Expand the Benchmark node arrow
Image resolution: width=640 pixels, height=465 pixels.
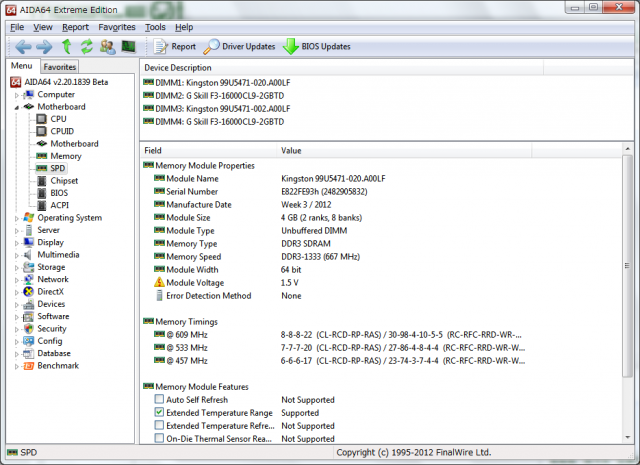click(x=17, y=366)
